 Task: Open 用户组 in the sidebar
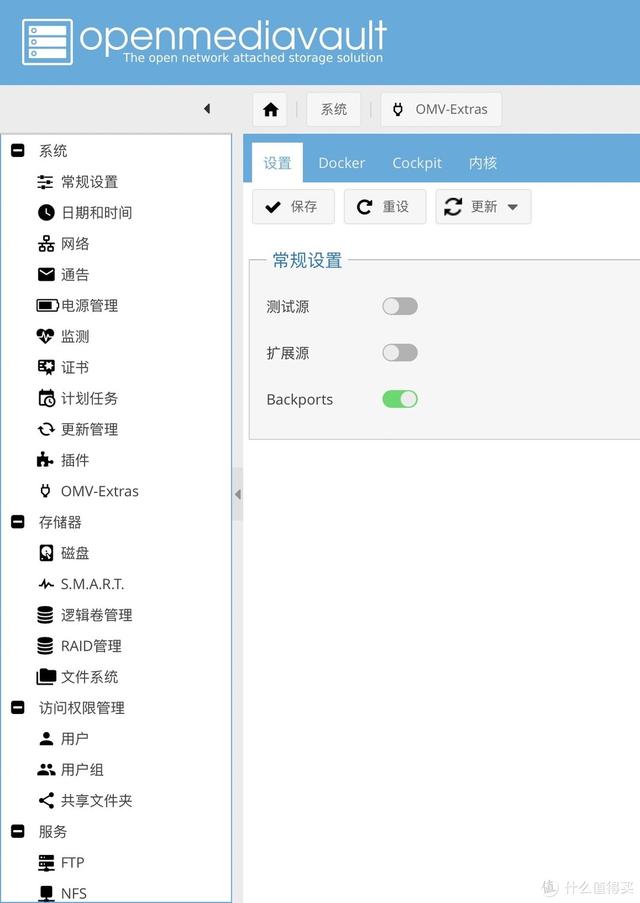82,769
